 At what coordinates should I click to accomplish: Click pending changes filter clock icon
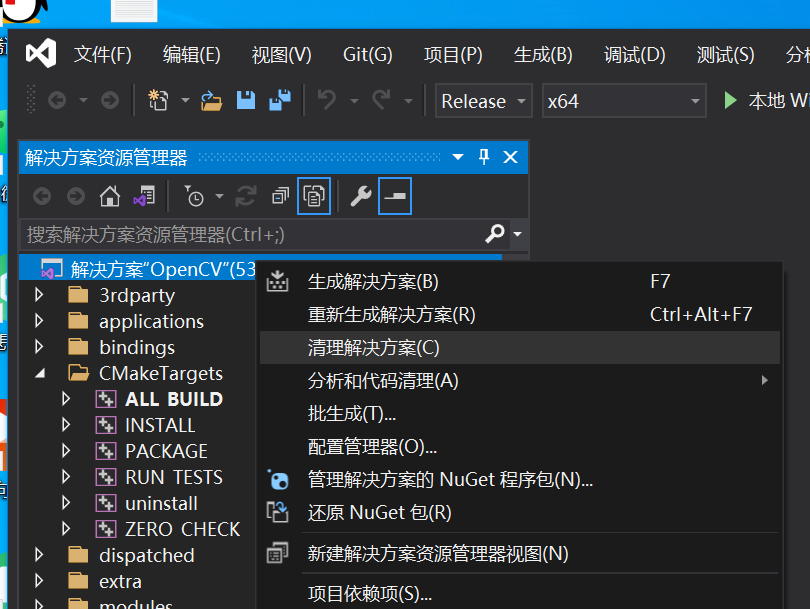[194, 196]
